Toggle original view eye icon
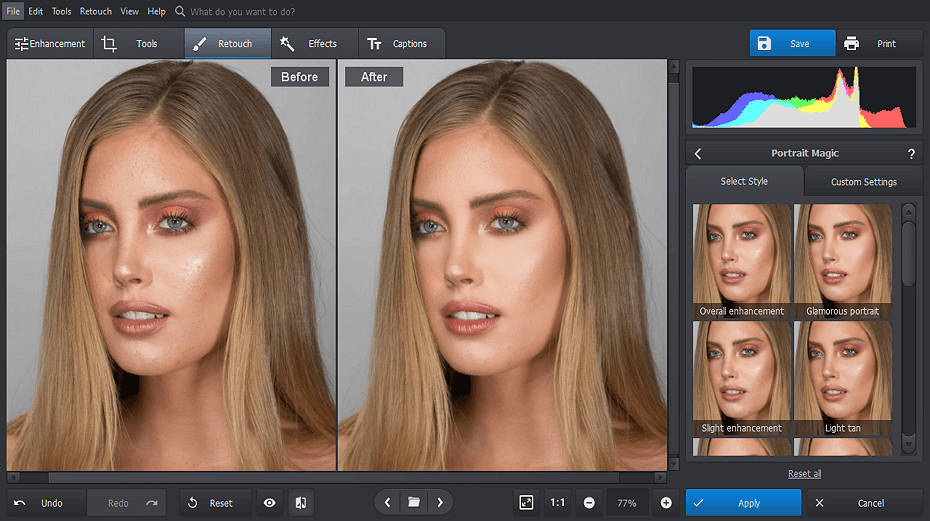The width and height of the screenshot is (930, 521). coord(269,503)
